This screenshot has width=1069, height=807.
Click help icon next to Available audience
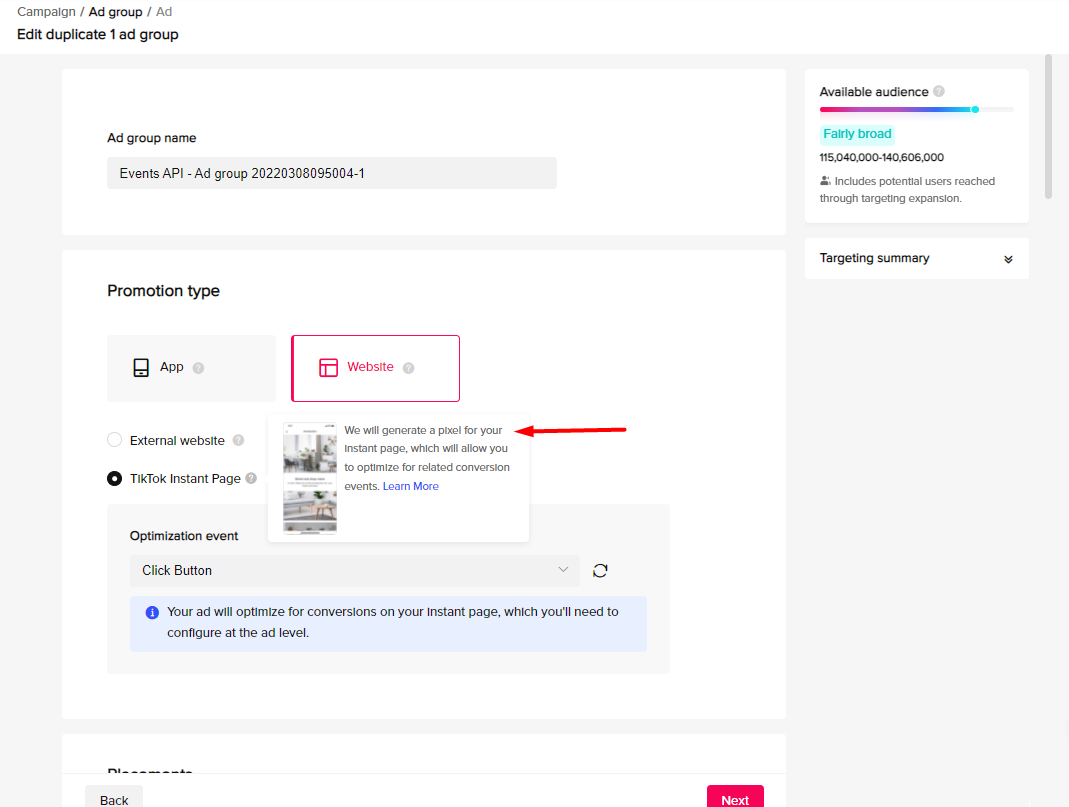(938, 92)
